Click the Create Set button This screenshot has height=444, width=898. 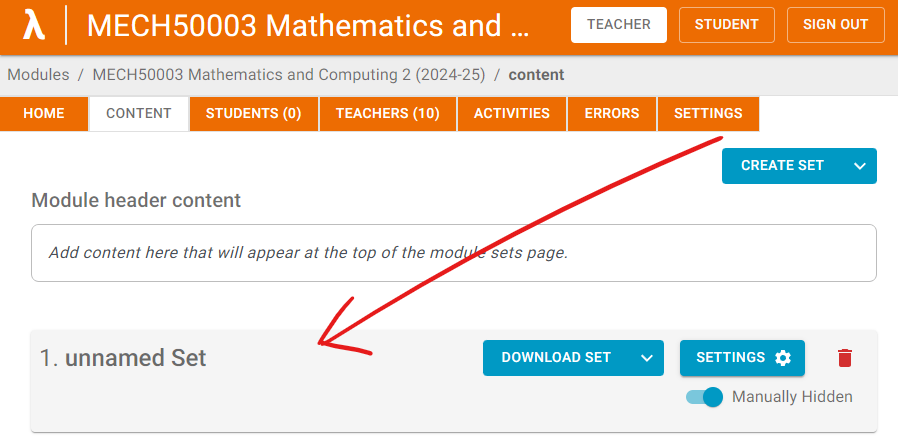tap(782, 166)
